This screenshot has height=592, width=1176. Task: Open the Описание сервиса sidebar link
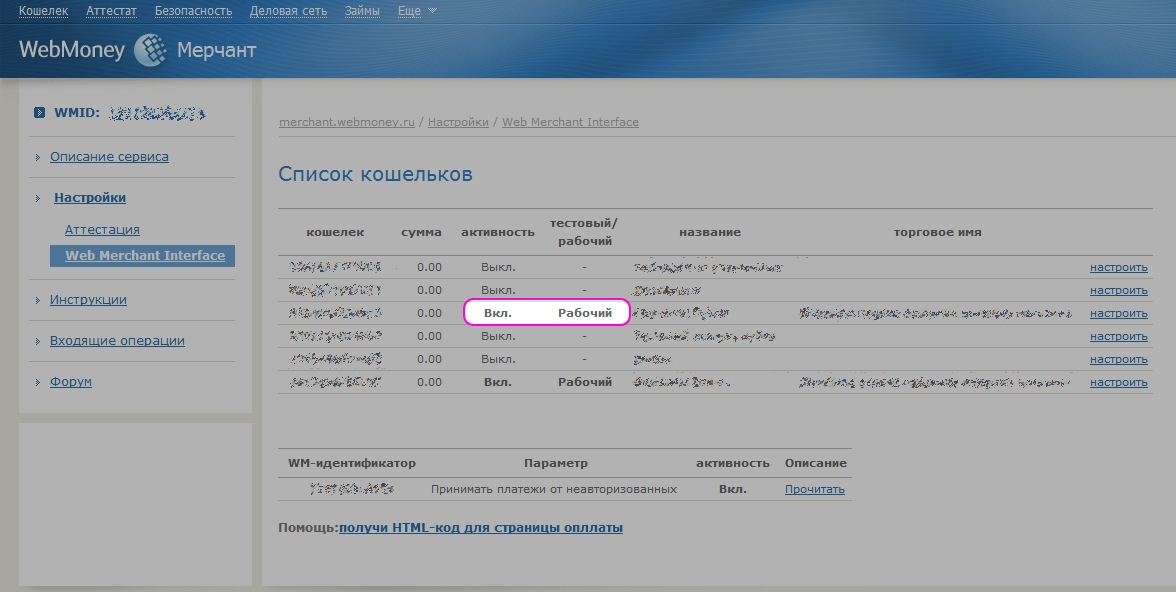point(110,157)
